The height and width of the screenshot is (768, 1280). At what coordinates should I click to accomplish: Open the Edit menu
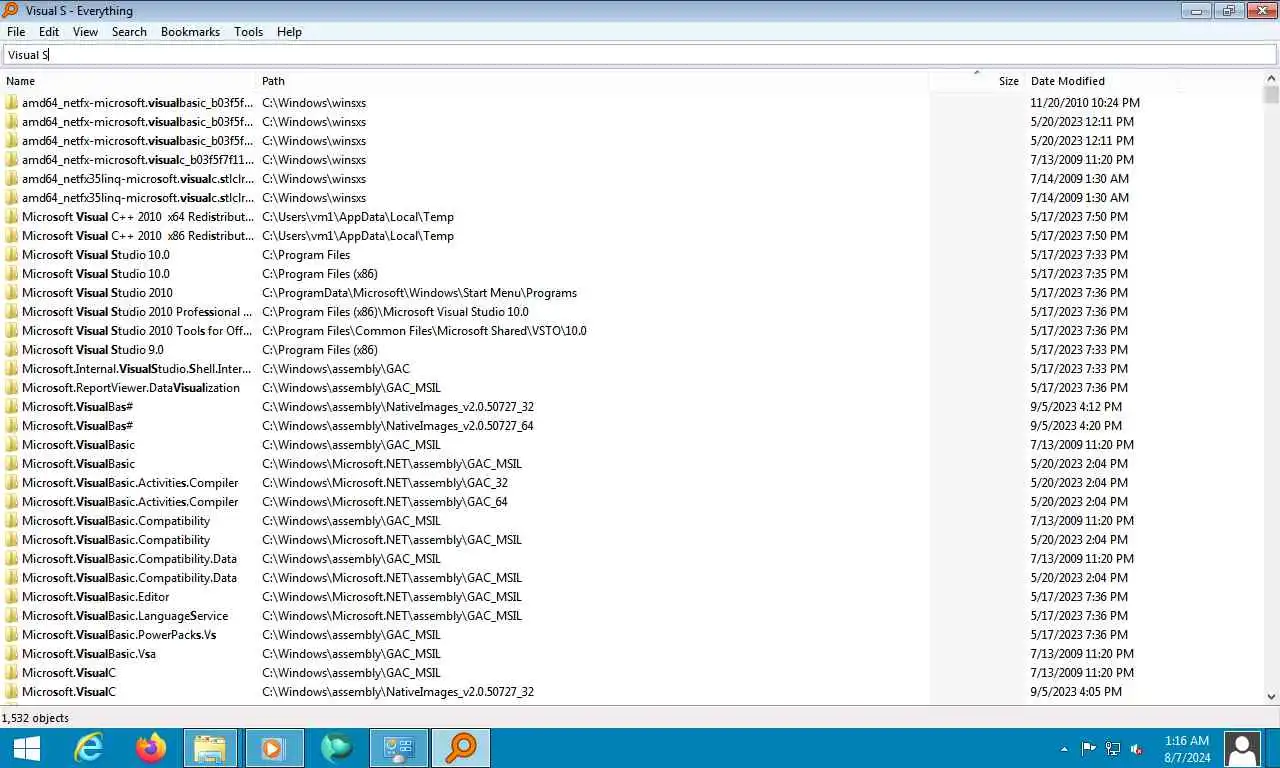tap(49, 32)
